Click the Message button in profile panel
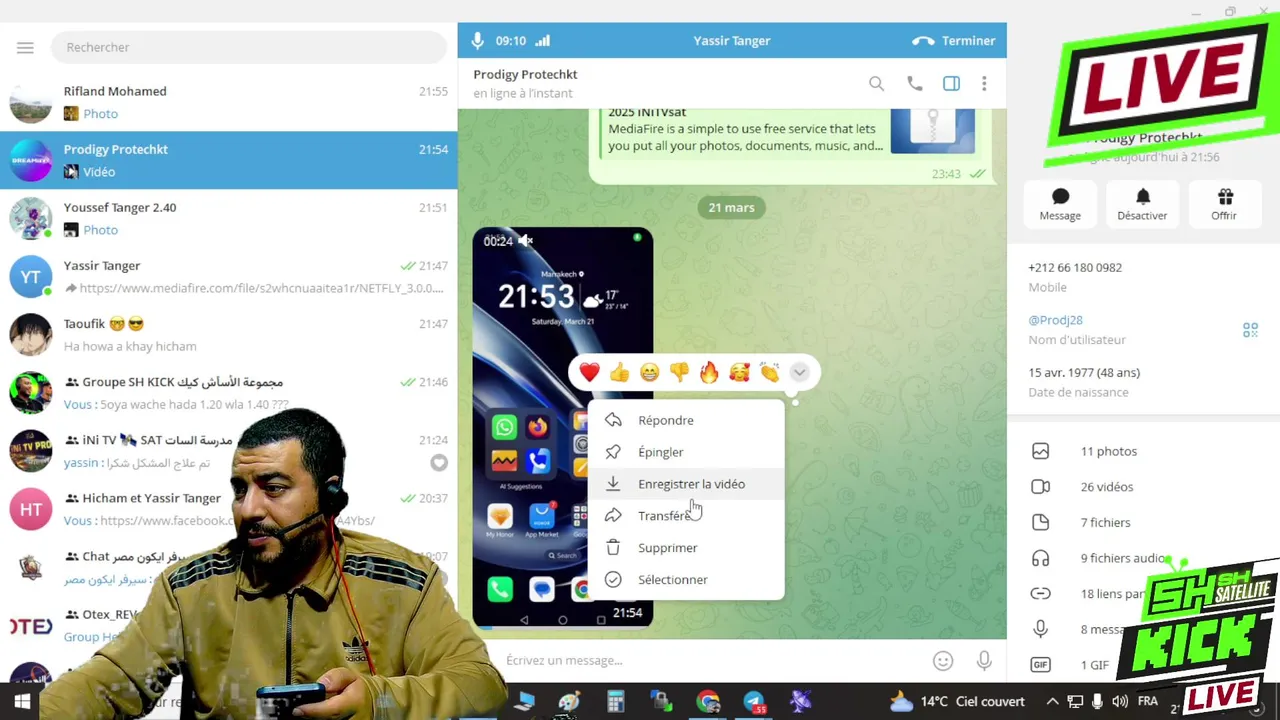This screenshot has width=1280, height=720. [1060, 204]
